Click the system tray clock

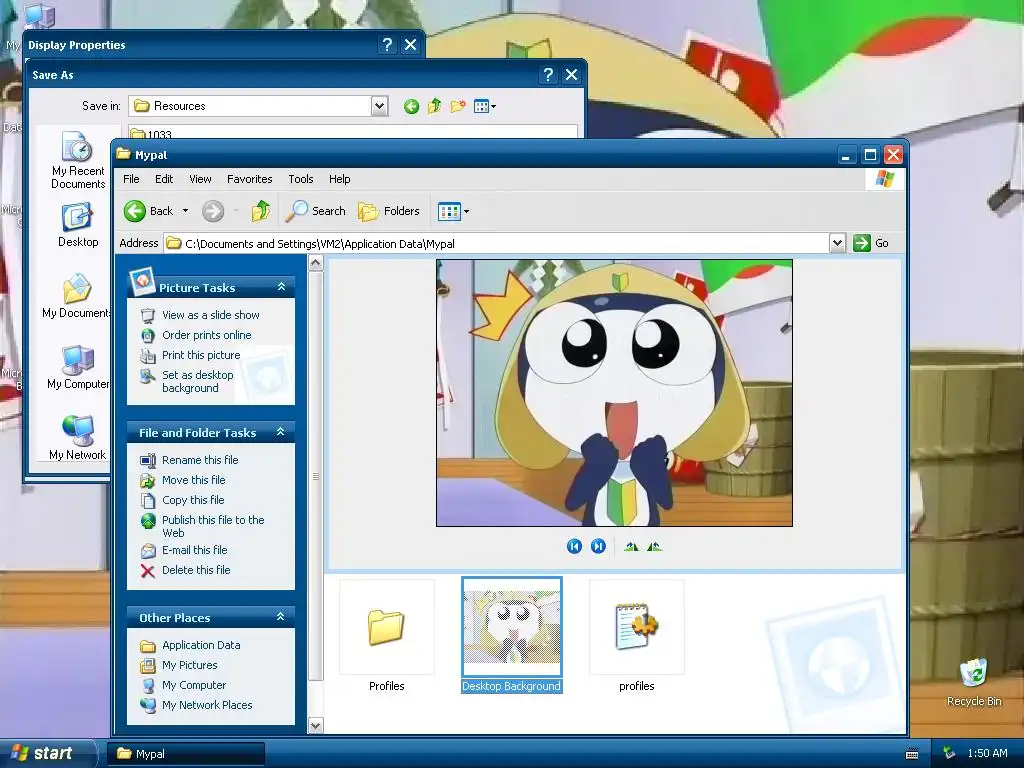(x=987, y=754)
